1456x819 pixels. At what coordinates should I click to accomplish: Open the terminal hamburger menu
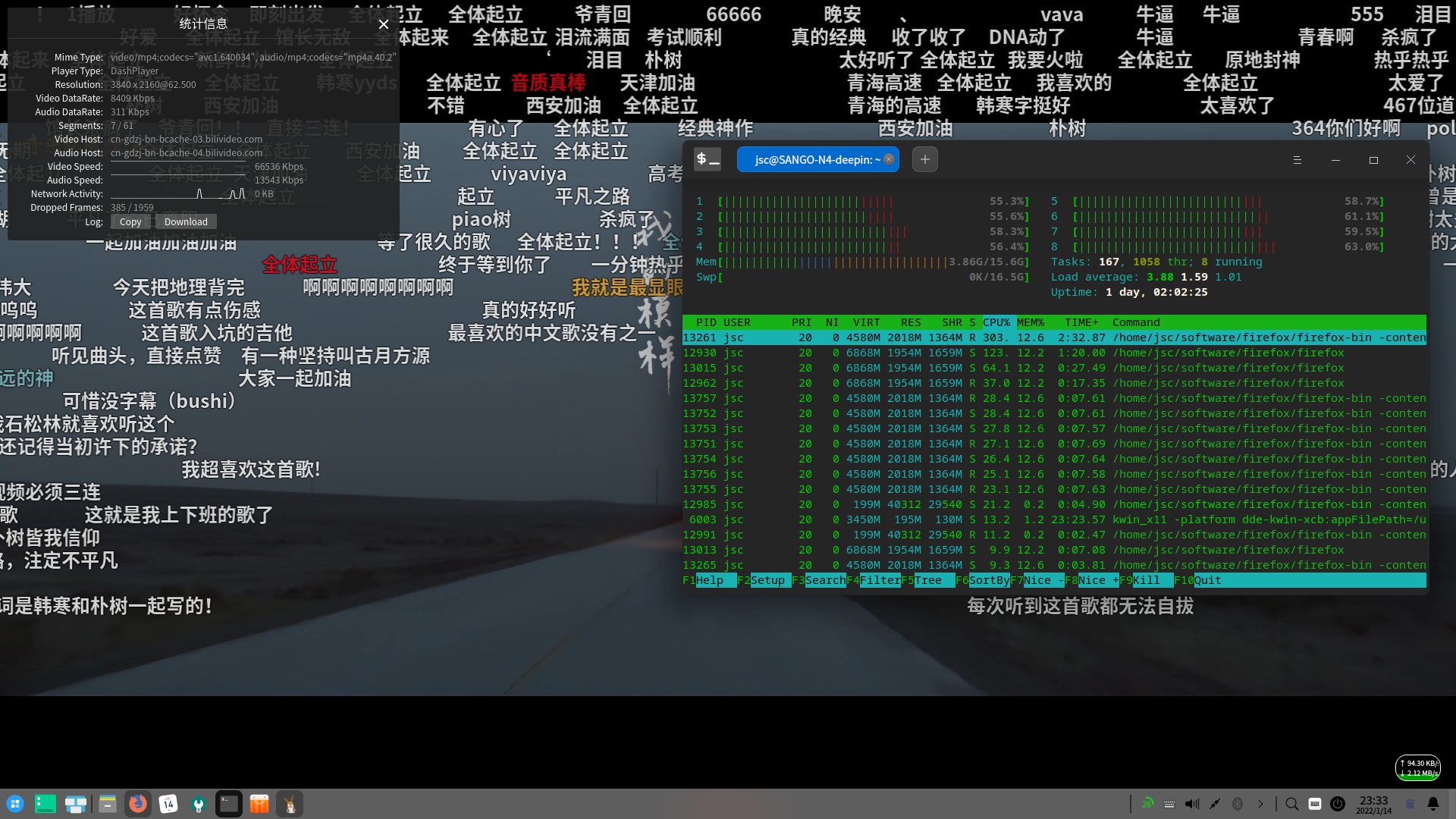point(1297,160)
